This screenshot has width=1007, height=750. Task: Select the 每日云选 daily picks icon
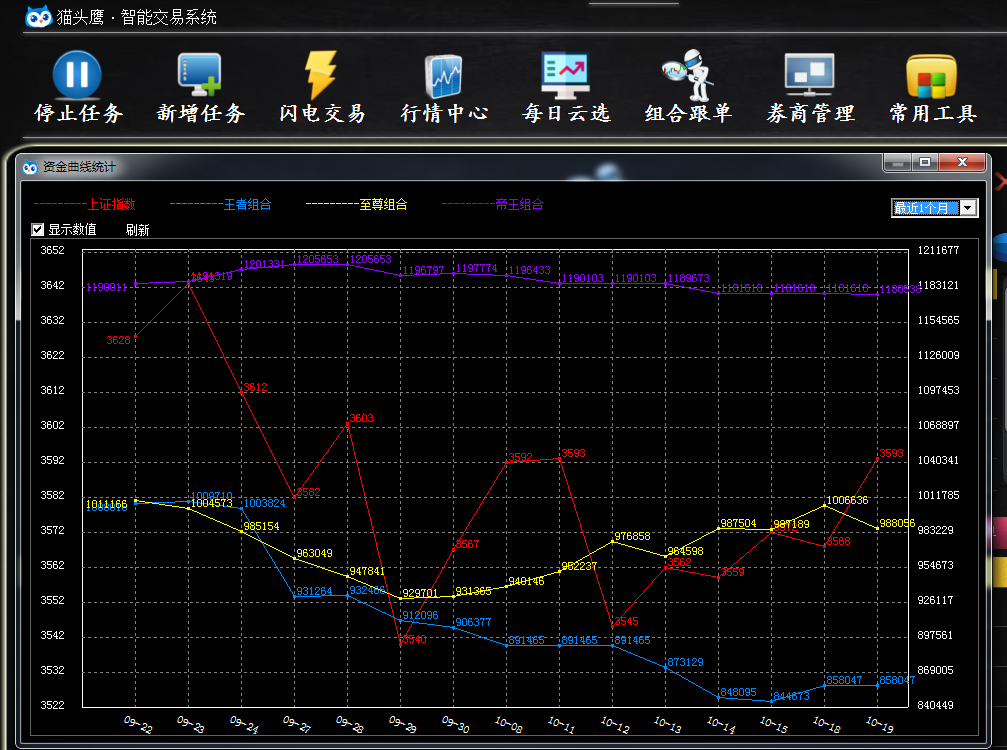(566, 75)
